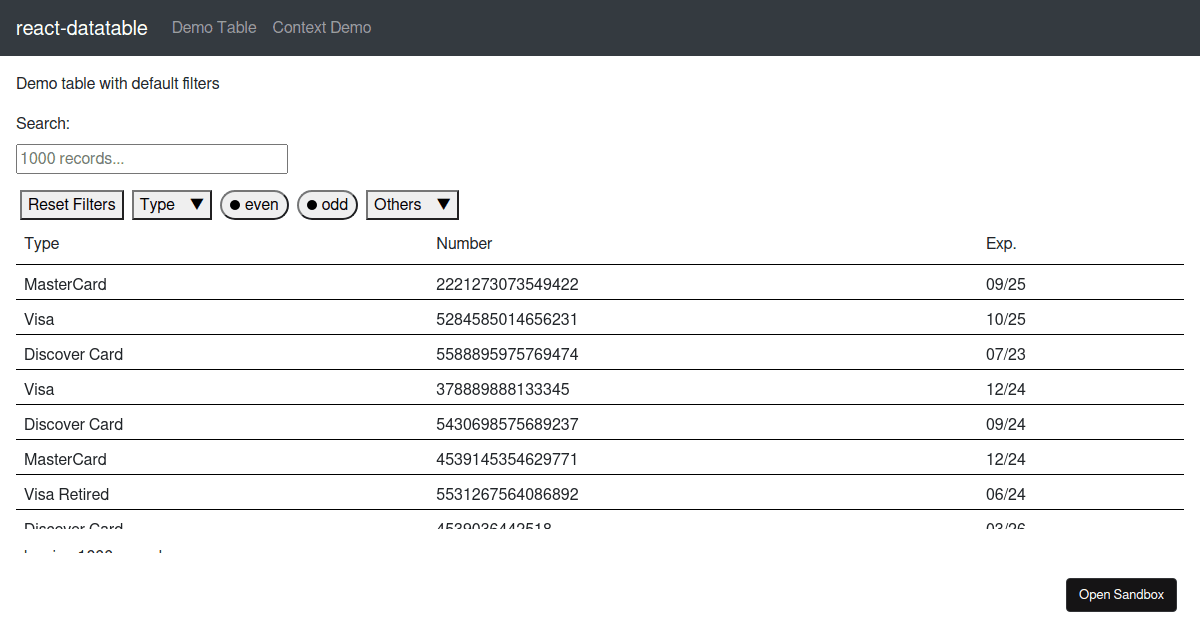This screenshot has width=1200, height=630.
Task: Click the arrow icon on the Others dropdown
Action: (x=443, y=204)
